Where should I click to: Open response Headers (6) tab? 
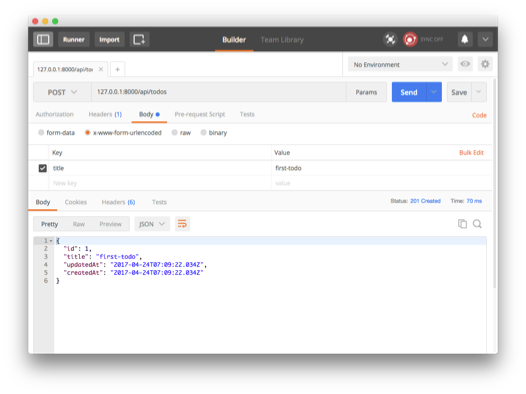(x=118, y=202)
